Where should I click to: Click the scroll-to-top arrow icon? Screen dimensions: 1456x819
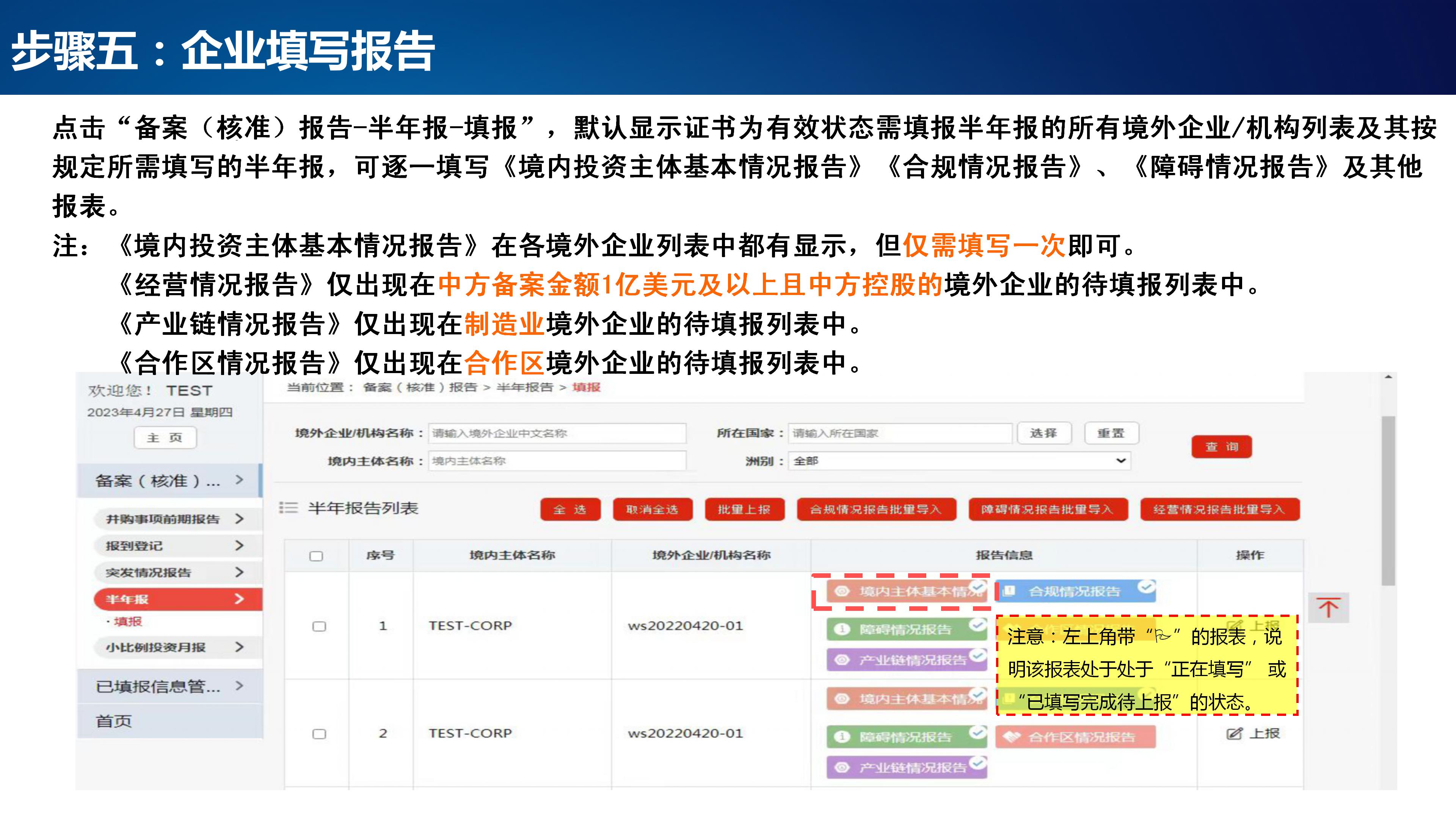[1328, 608]
